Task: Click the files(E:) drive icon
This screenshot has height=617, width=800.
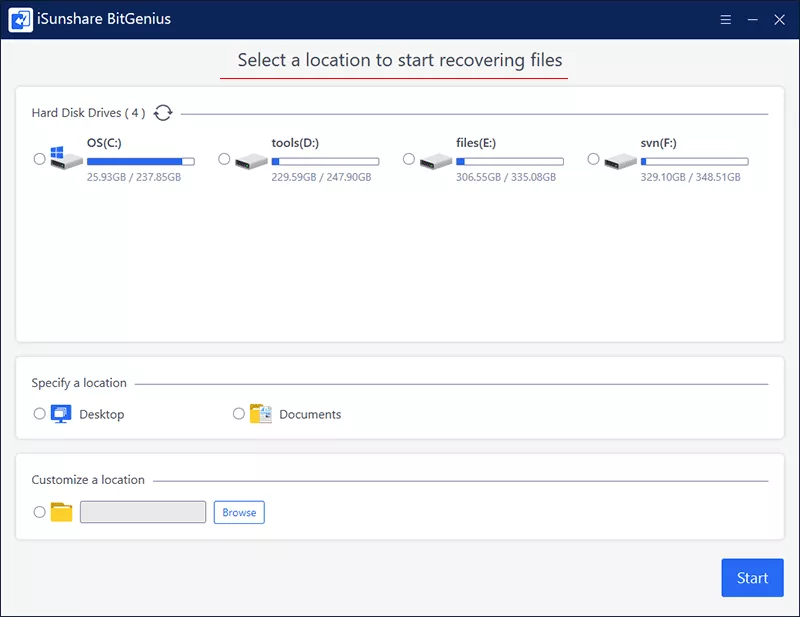Action: (436, 161)
